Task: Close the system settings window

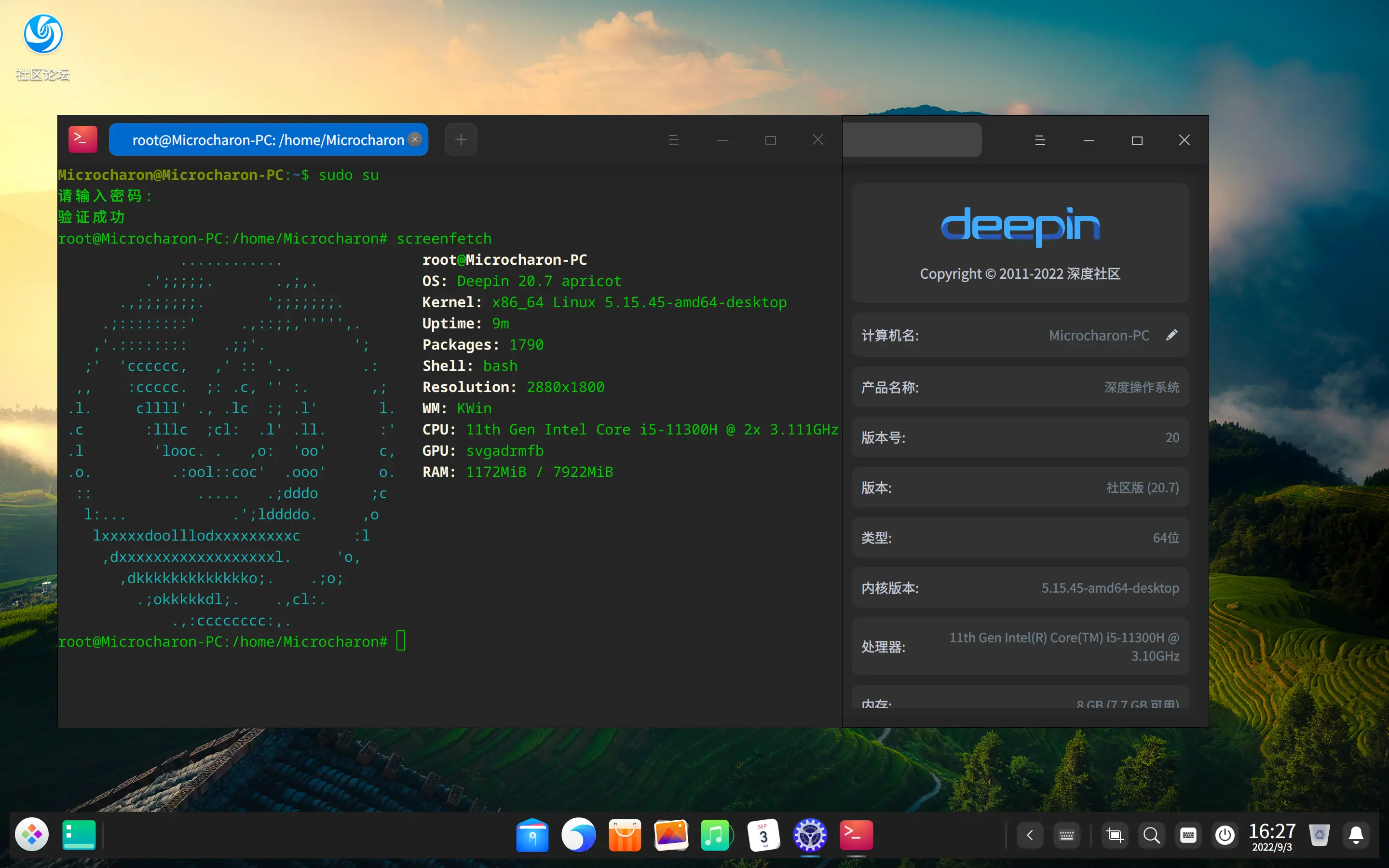Action: (x=1184, y=140)
